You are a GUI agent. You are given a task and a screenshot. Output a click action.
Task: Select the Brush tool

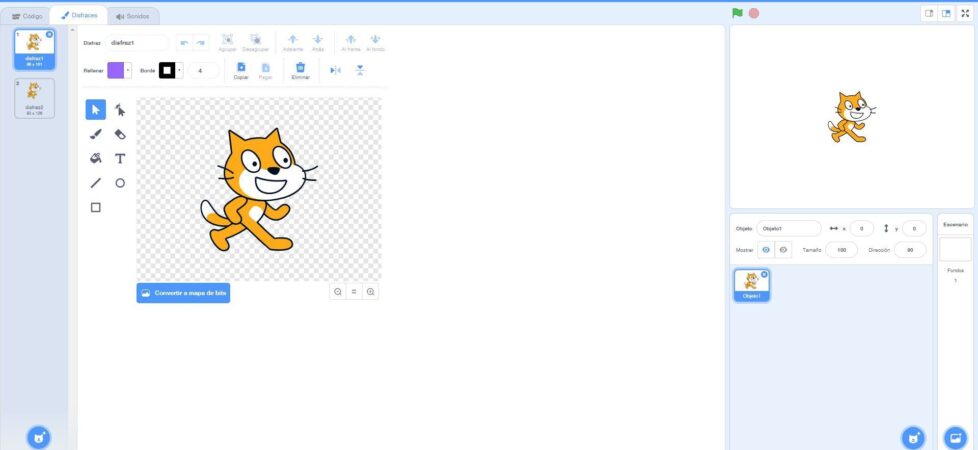[95, 134]
